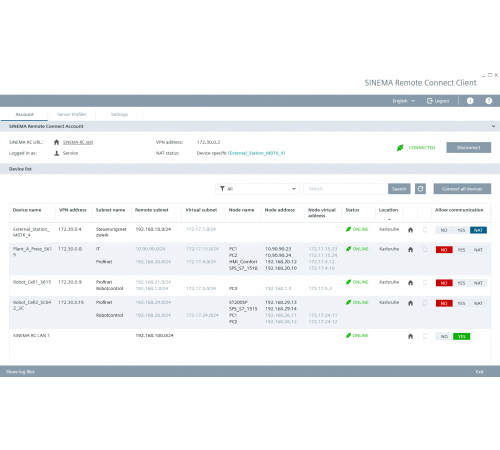Set Robot_Cell2 communication to YES

tap(461, 303)
